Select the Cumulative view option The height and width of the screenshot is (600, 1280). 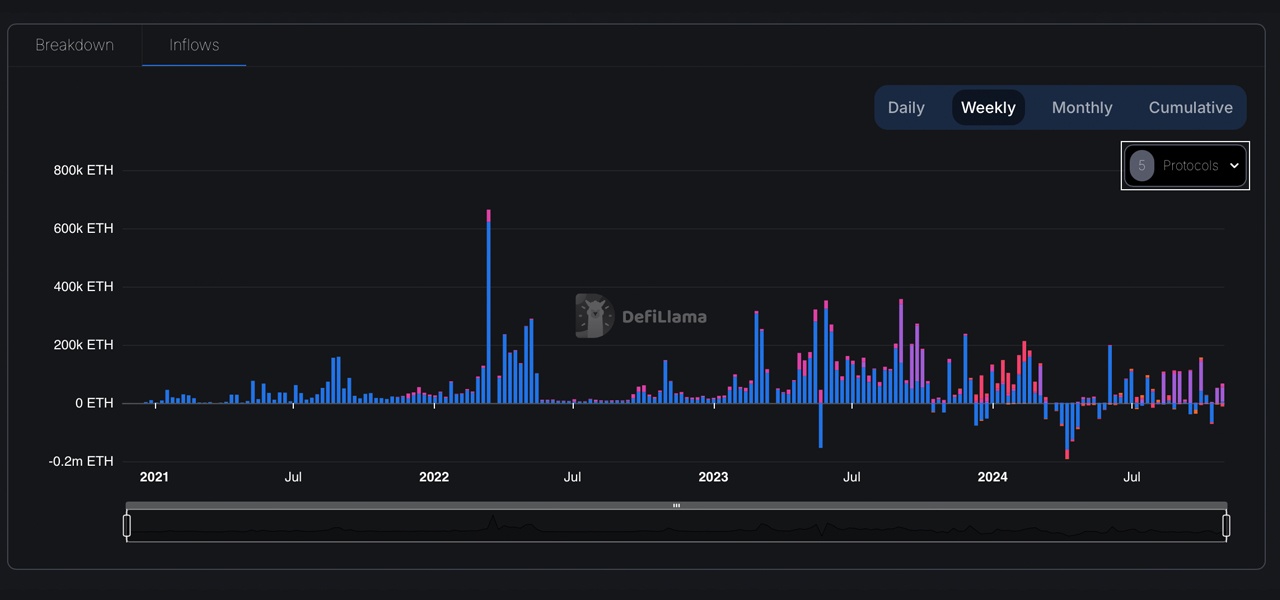[1190, 107]
